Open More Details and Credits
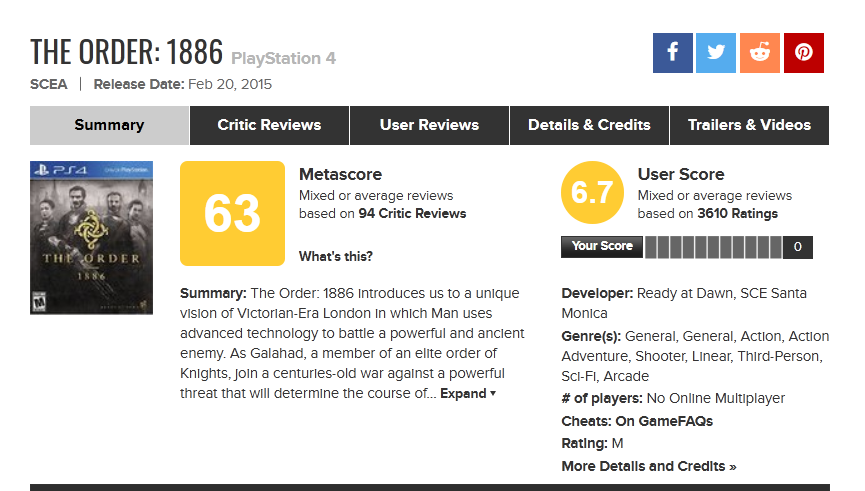This screenshot has width=865, height=491. point(649,466)
